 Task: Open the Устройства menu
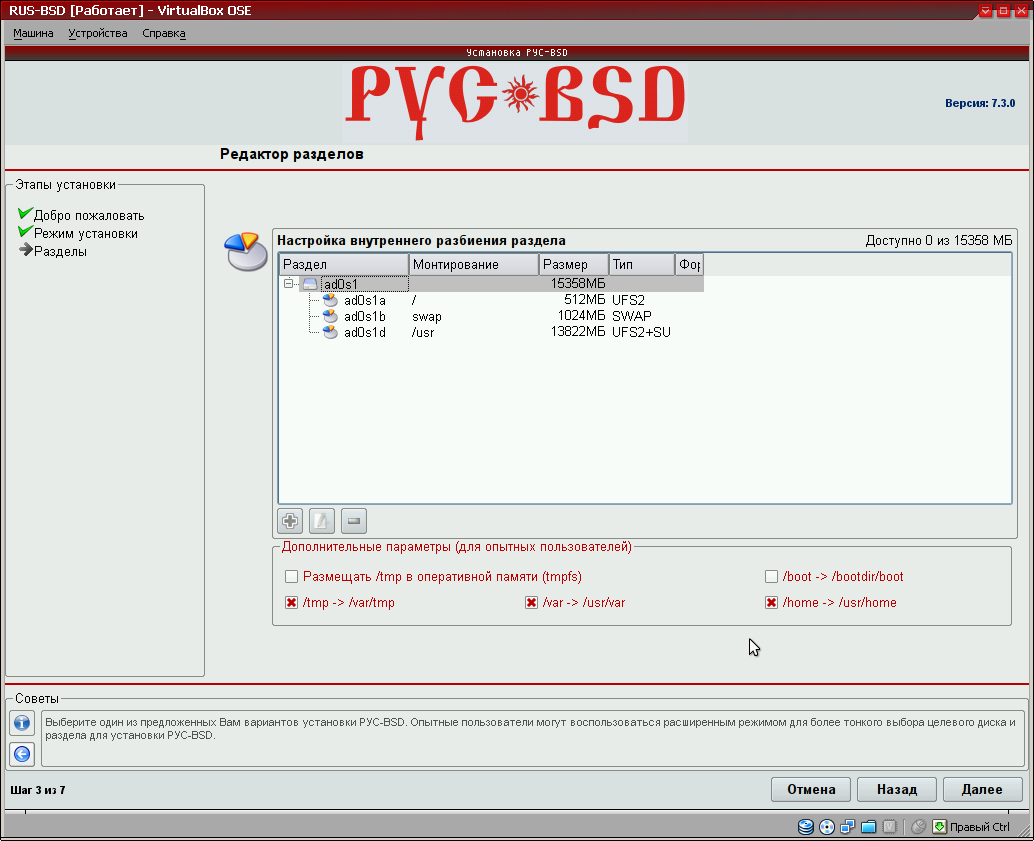pos(98,33)
